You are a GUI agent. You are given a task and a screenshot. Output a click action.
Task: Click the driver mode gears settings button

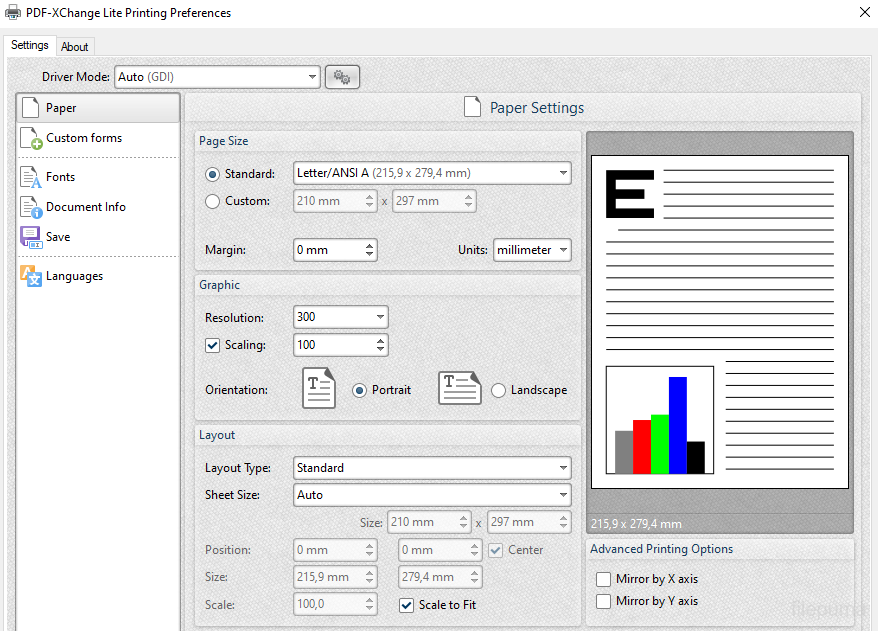click(x=342, y=77)
